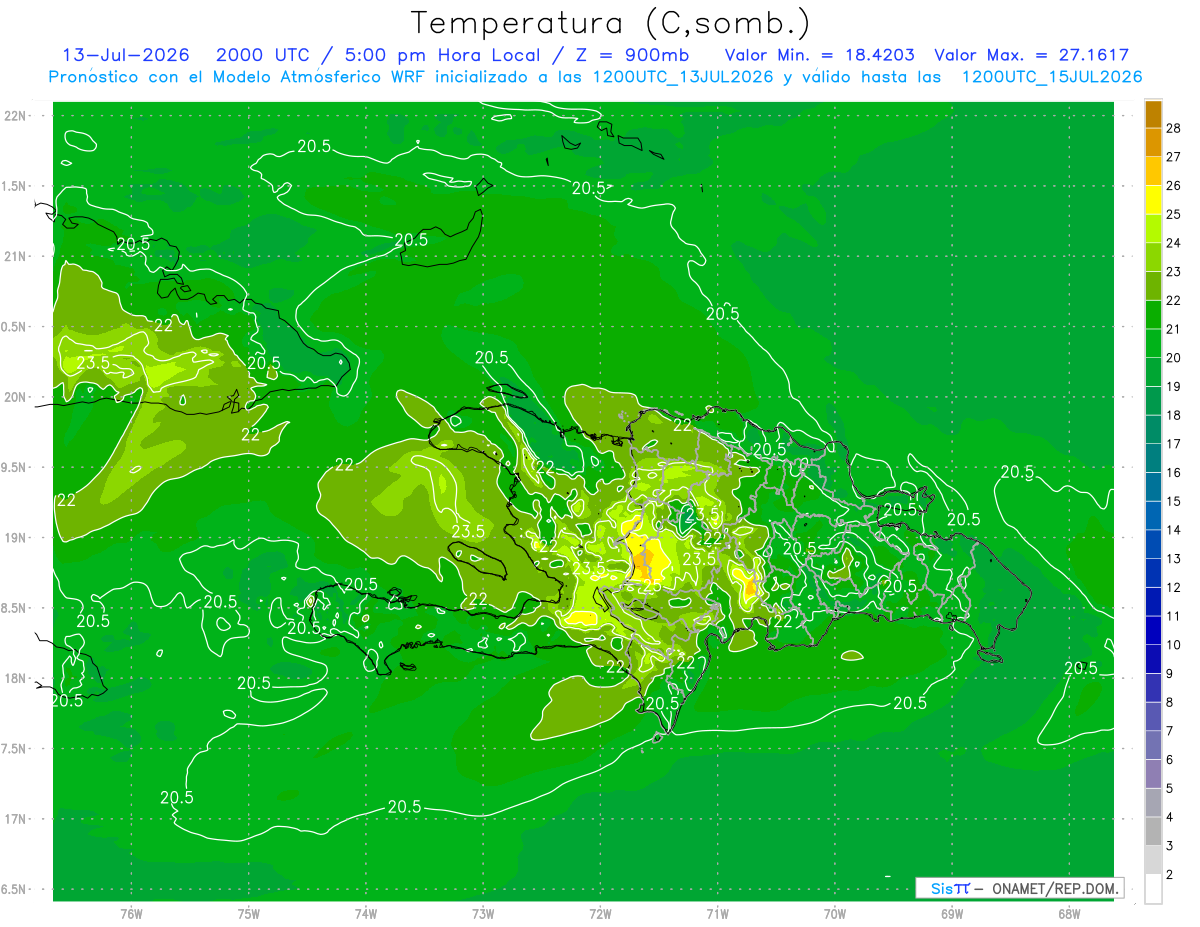Pick the legend swatch between 27 and 28
The width and height of the screenshot is (1200, 927).
[x=1153, y=142]
